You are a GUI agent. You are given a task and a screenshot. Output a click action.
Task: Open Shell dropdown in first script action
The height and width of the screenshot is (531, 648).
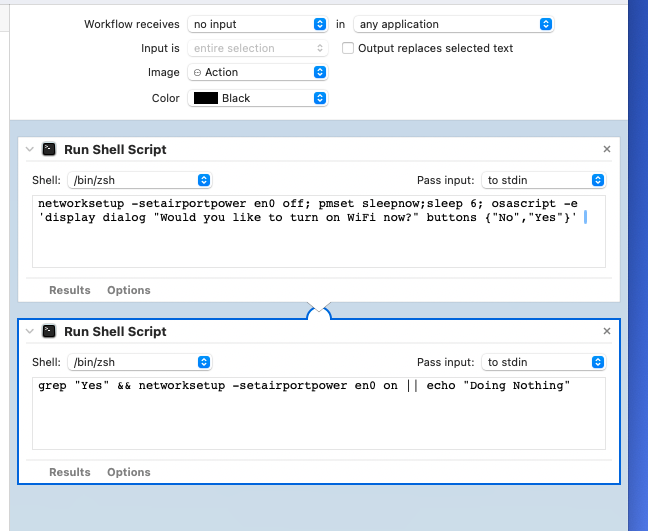pos(140,180)
